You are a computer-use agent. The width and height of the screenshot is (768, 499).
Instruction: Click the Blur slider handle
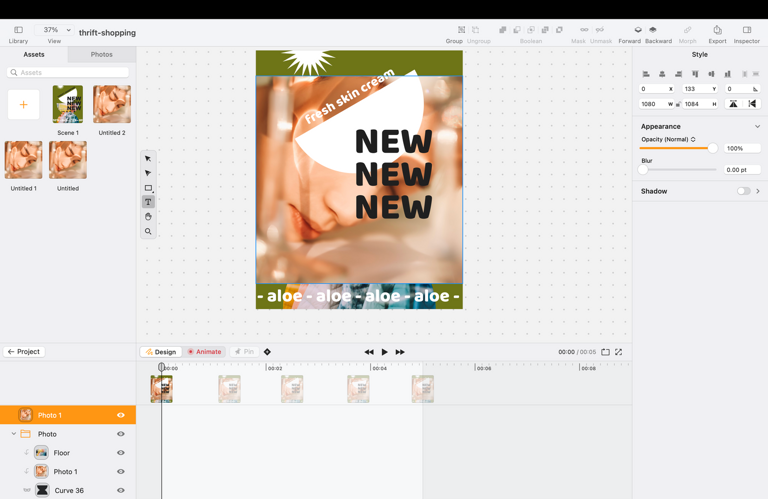coord(643,169)
